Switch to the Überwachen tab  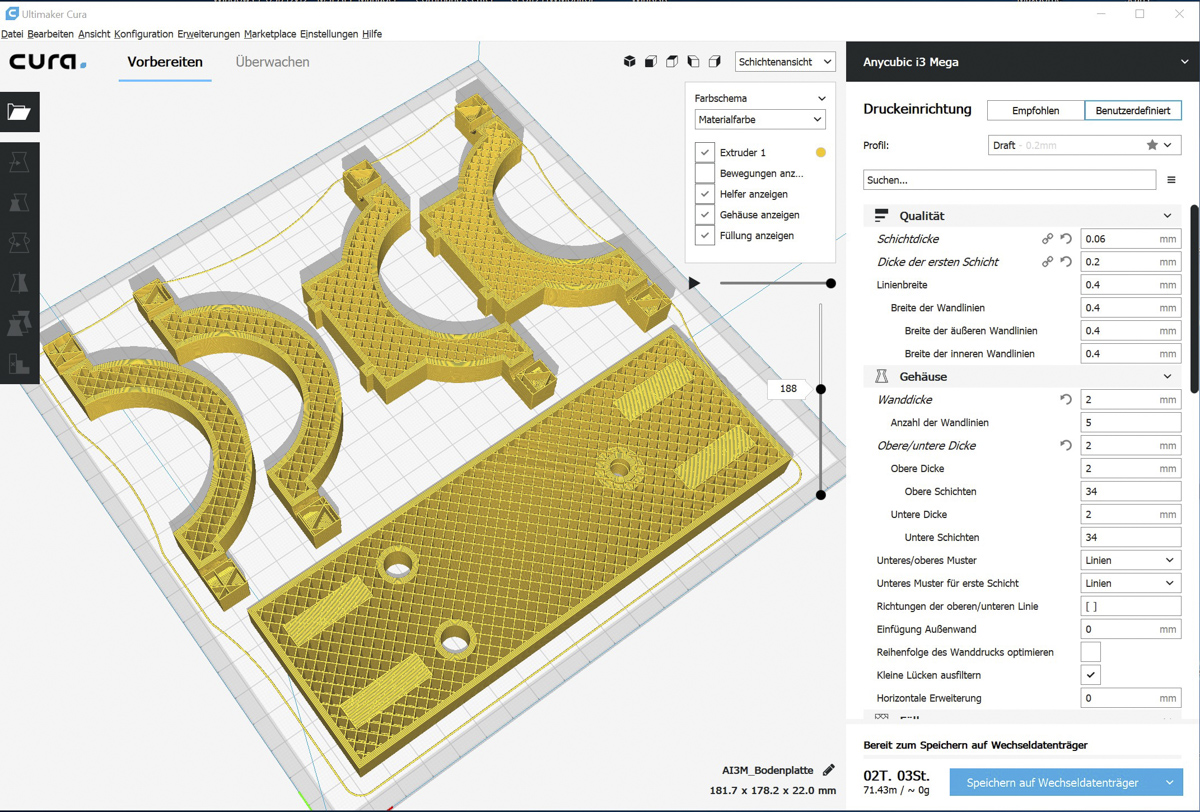[272, 62]
